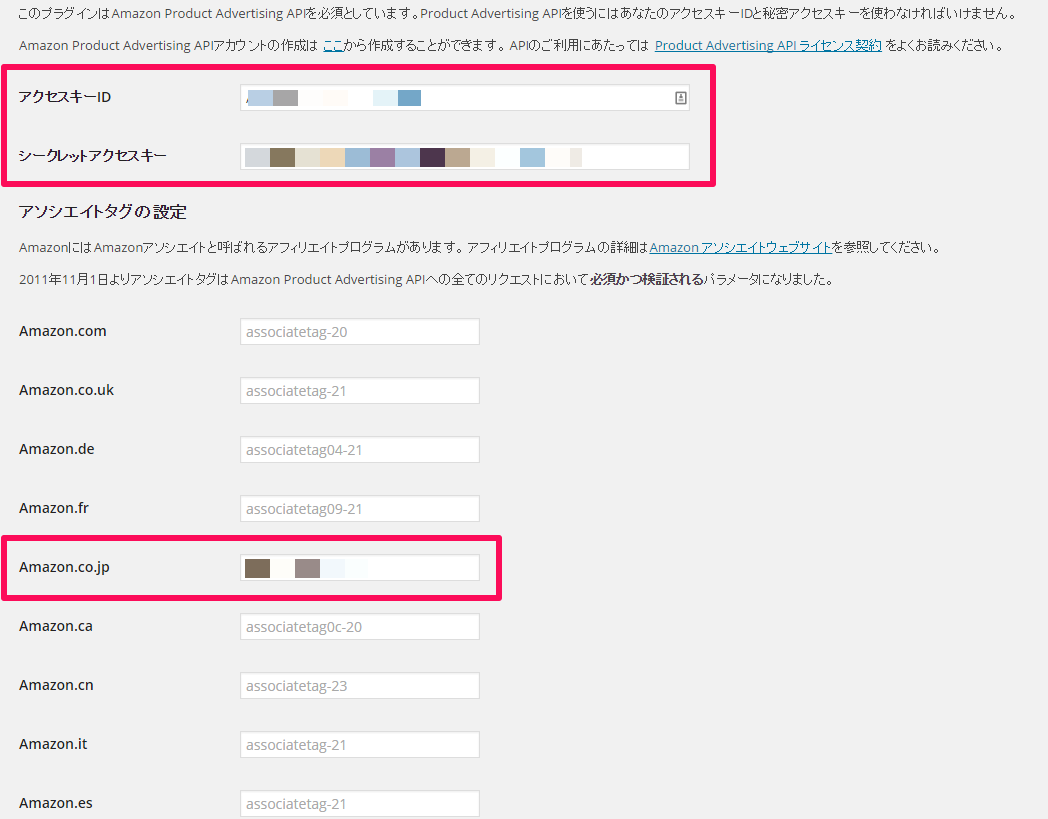Click the アクセスキーID label
Viewport: 1048px width, 819px height.
tap(65, 97)
